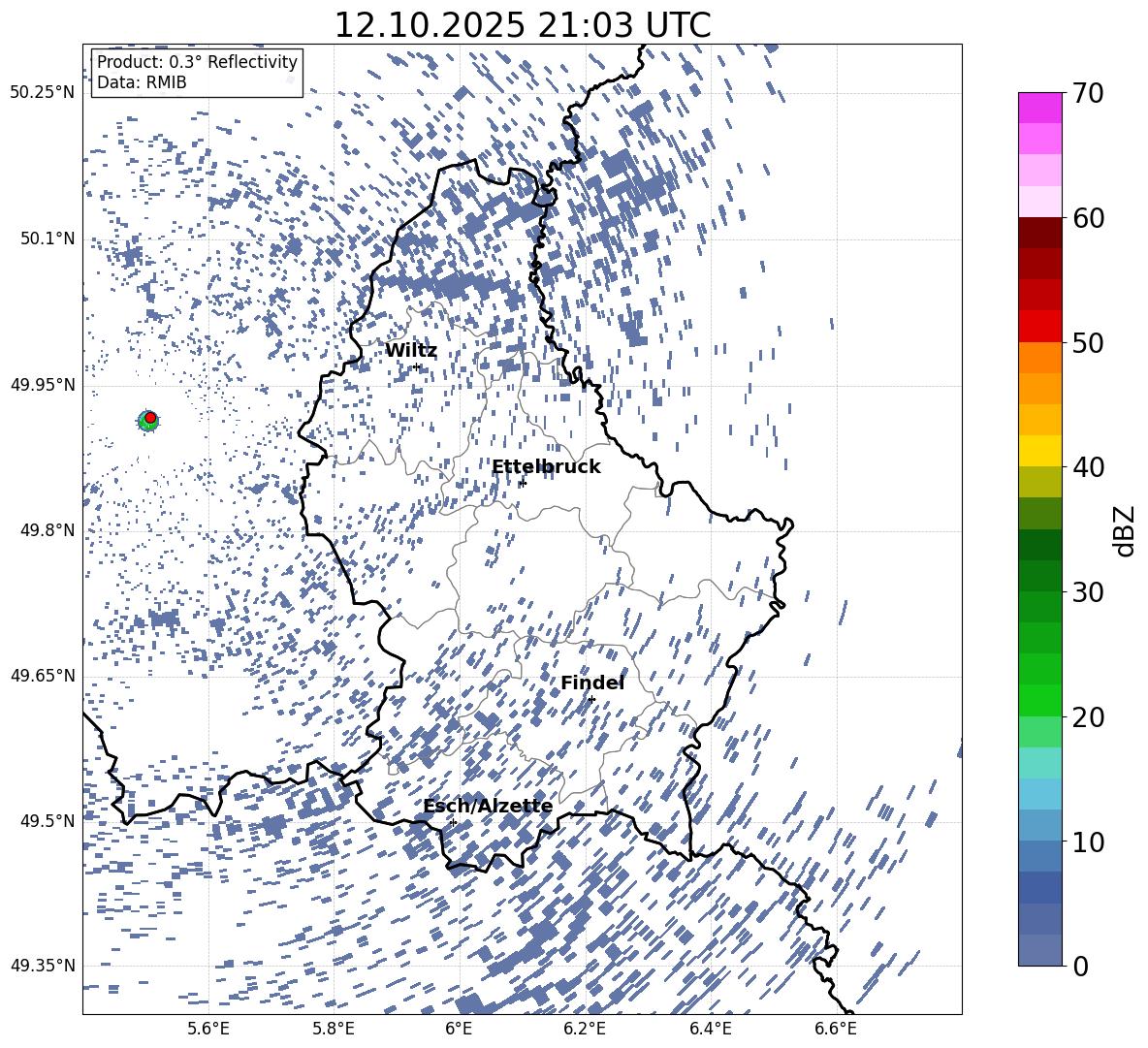Viewport: 1148px width, 1048px height.
Task: Click the title "12.10.2025 21:03 UTC"
Action: [522, 25]
